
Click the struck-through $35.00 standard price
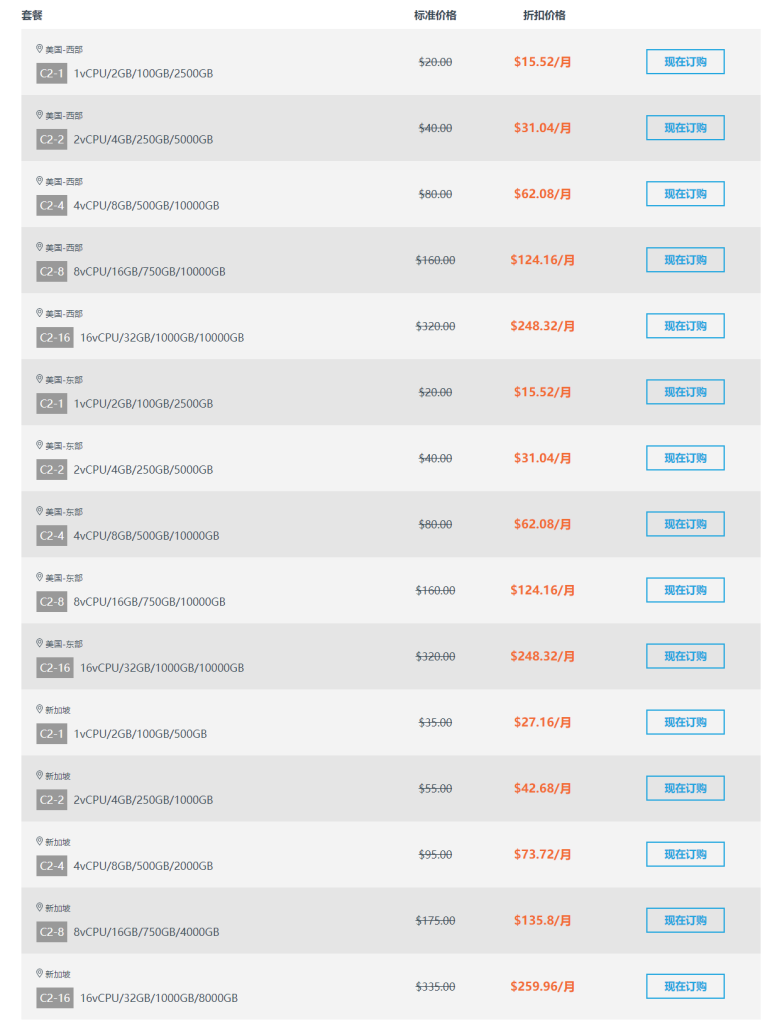tap(435, 722)
